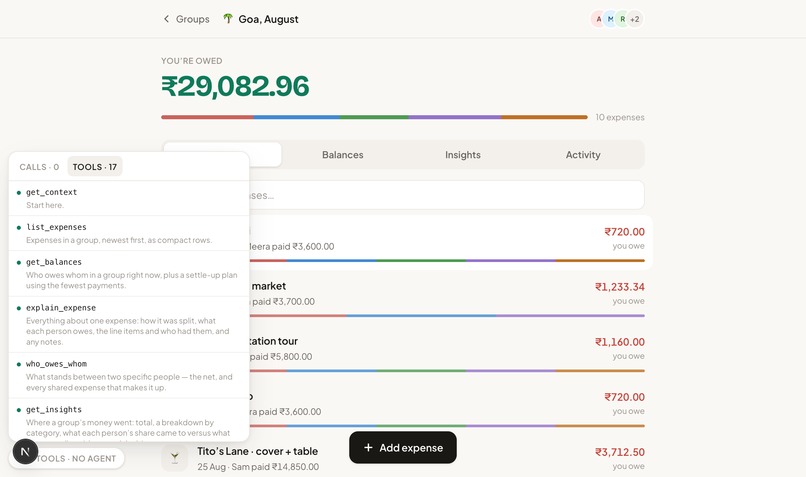
Task: Select the list_expenses tool
Action: [x=129, y=233]
